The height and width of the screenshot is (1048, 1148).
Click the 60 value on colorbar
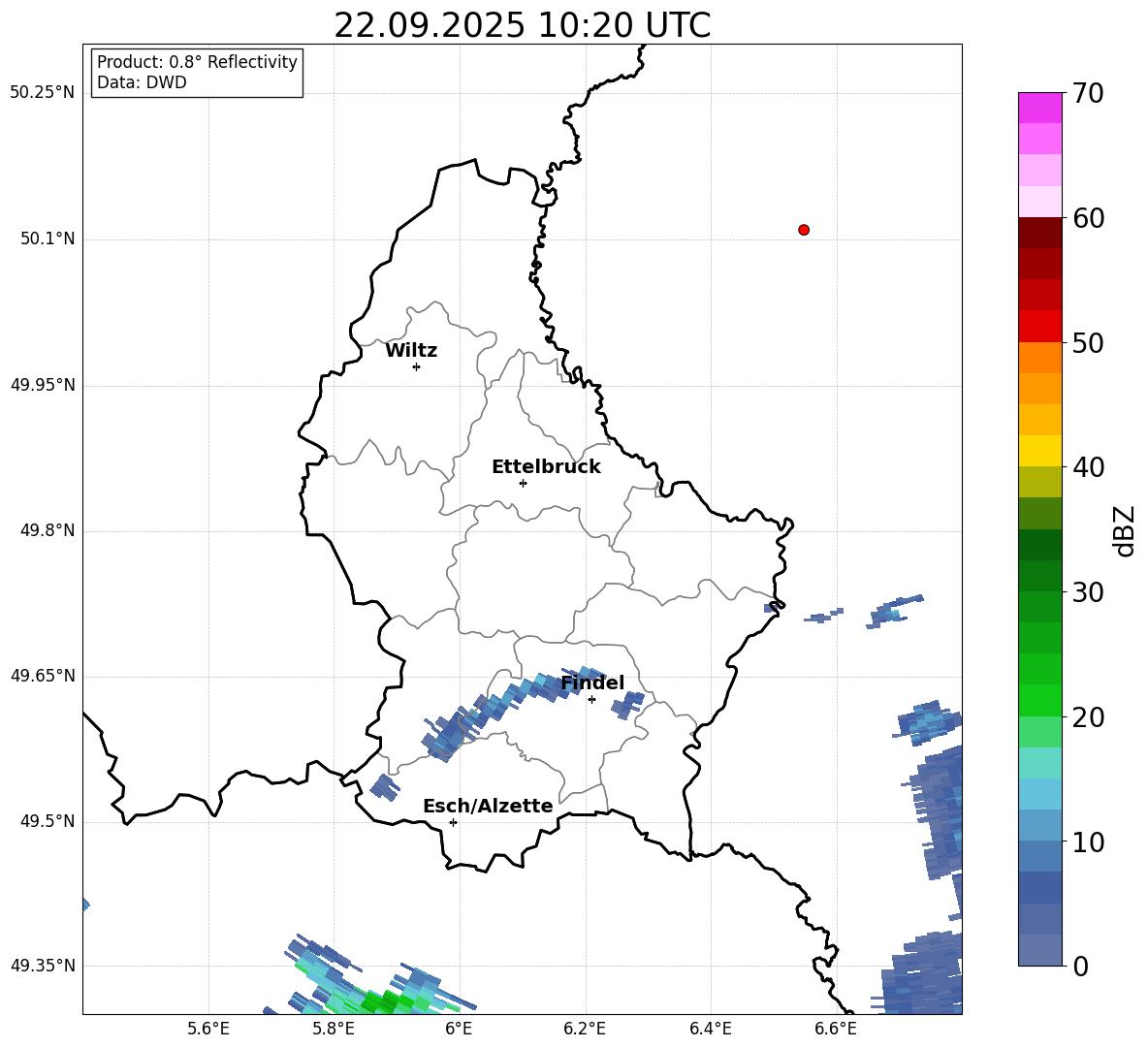pyautogui.click(x=1088, y=218)
